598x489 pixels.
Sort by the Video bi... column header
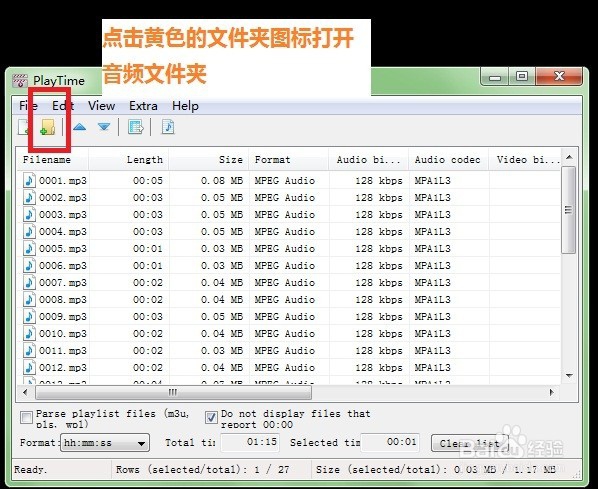pos(525,159)
